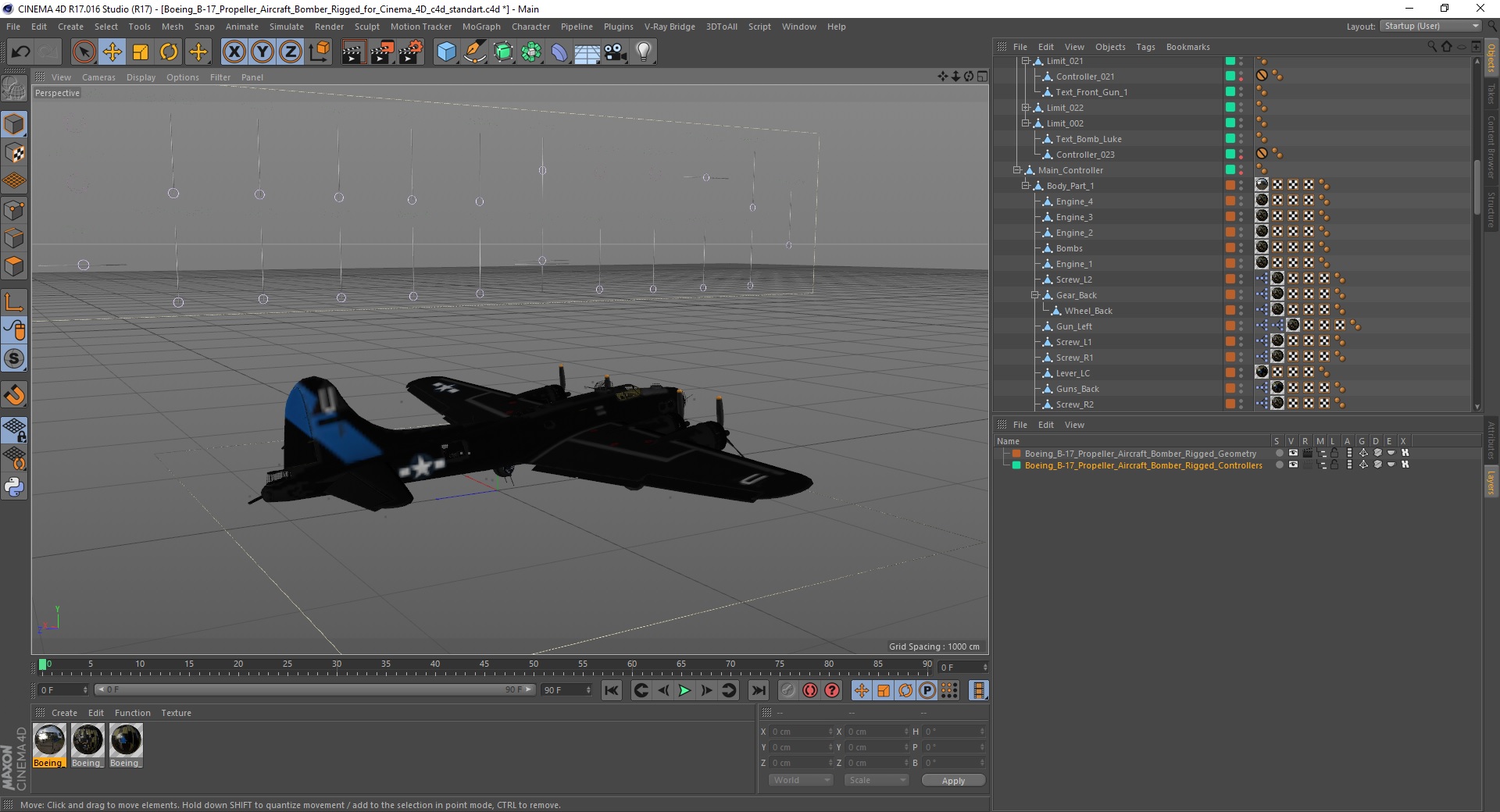Collapse the Main_Controller tree node
Screen dimensions: 1500x812
tap(1016, 170)
